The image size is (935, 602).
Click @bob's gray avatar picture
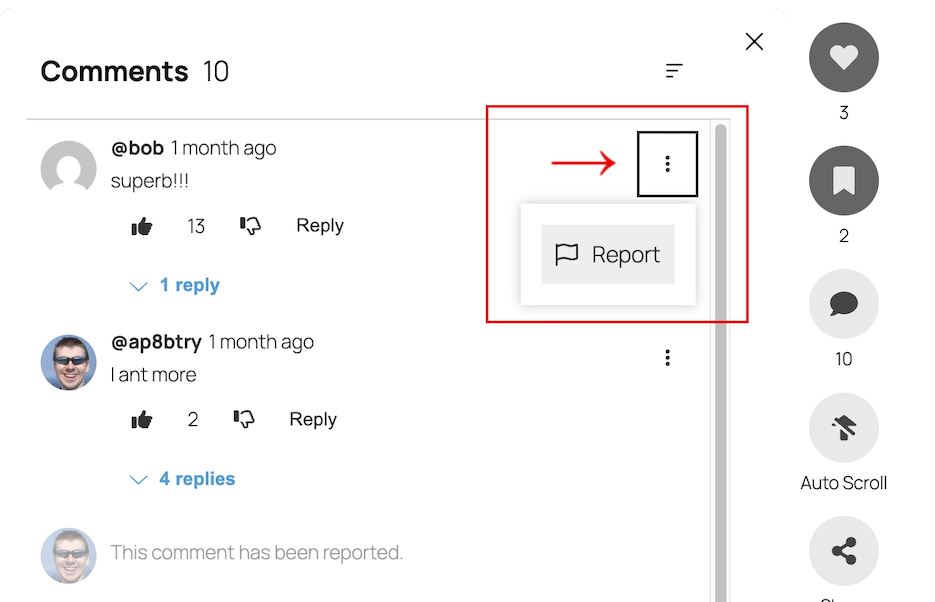pyautogui.click(x=68, y=168)
